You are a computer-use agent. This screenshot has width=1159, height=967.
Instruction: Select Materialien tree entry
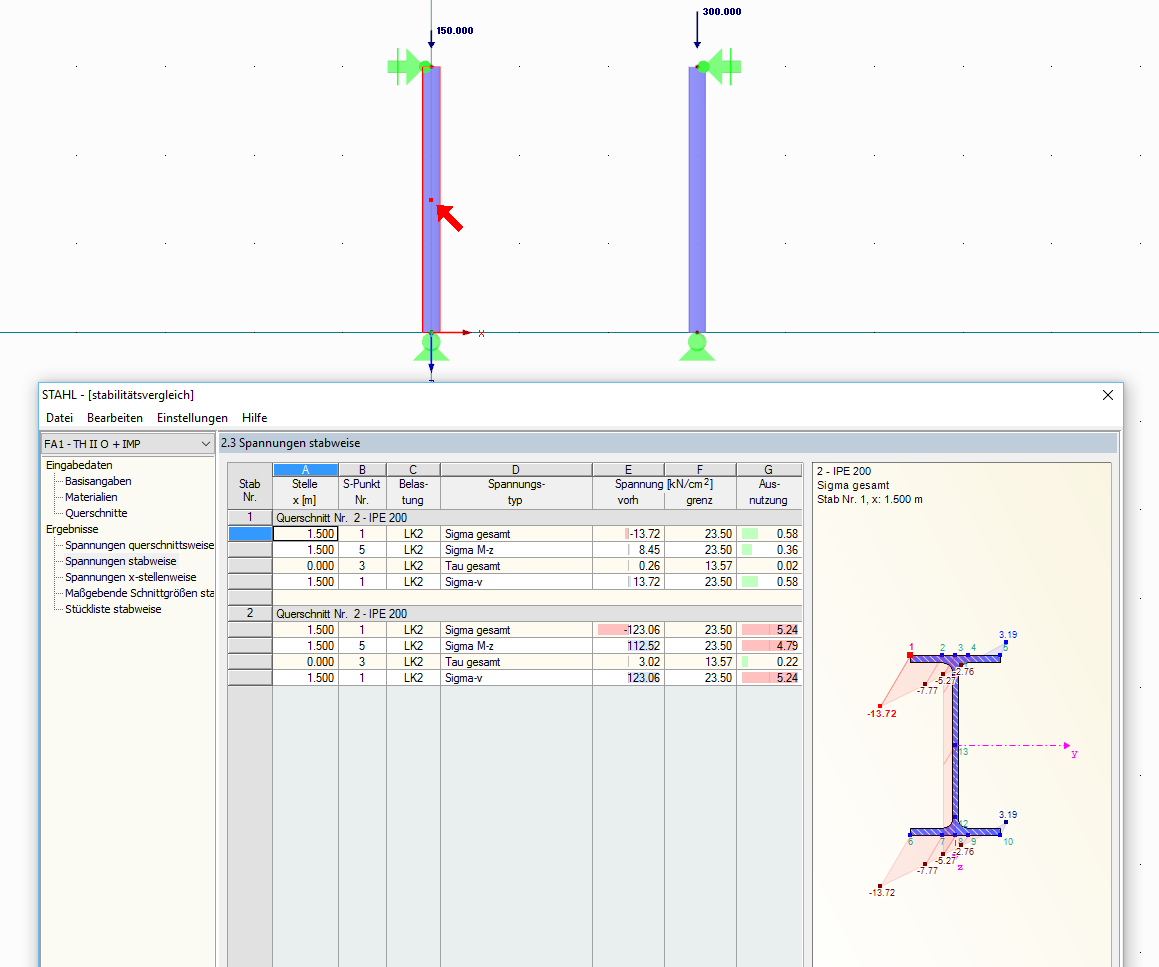point(91,498)
